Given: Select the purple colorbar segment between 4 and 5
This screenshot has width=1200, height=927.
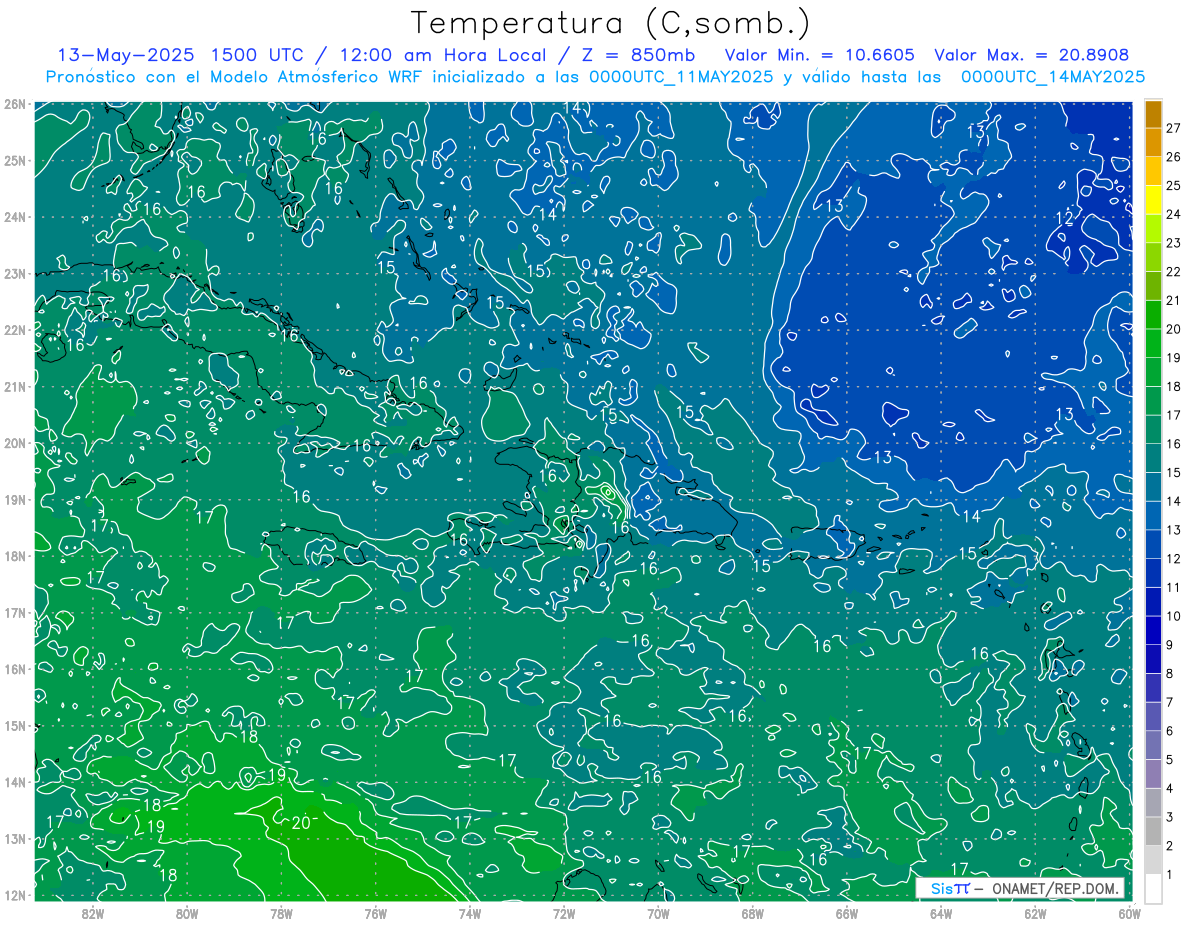Looking at the screenshot, I should pos(1153,774).
